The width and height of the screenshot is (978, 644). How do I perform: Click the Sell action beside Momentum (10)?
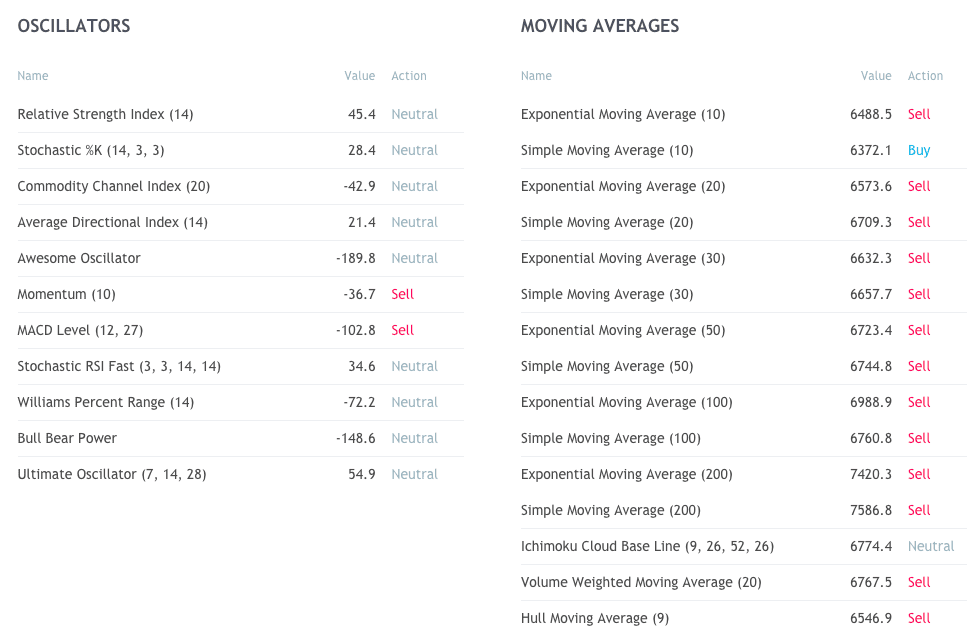[x=402, y=294]
